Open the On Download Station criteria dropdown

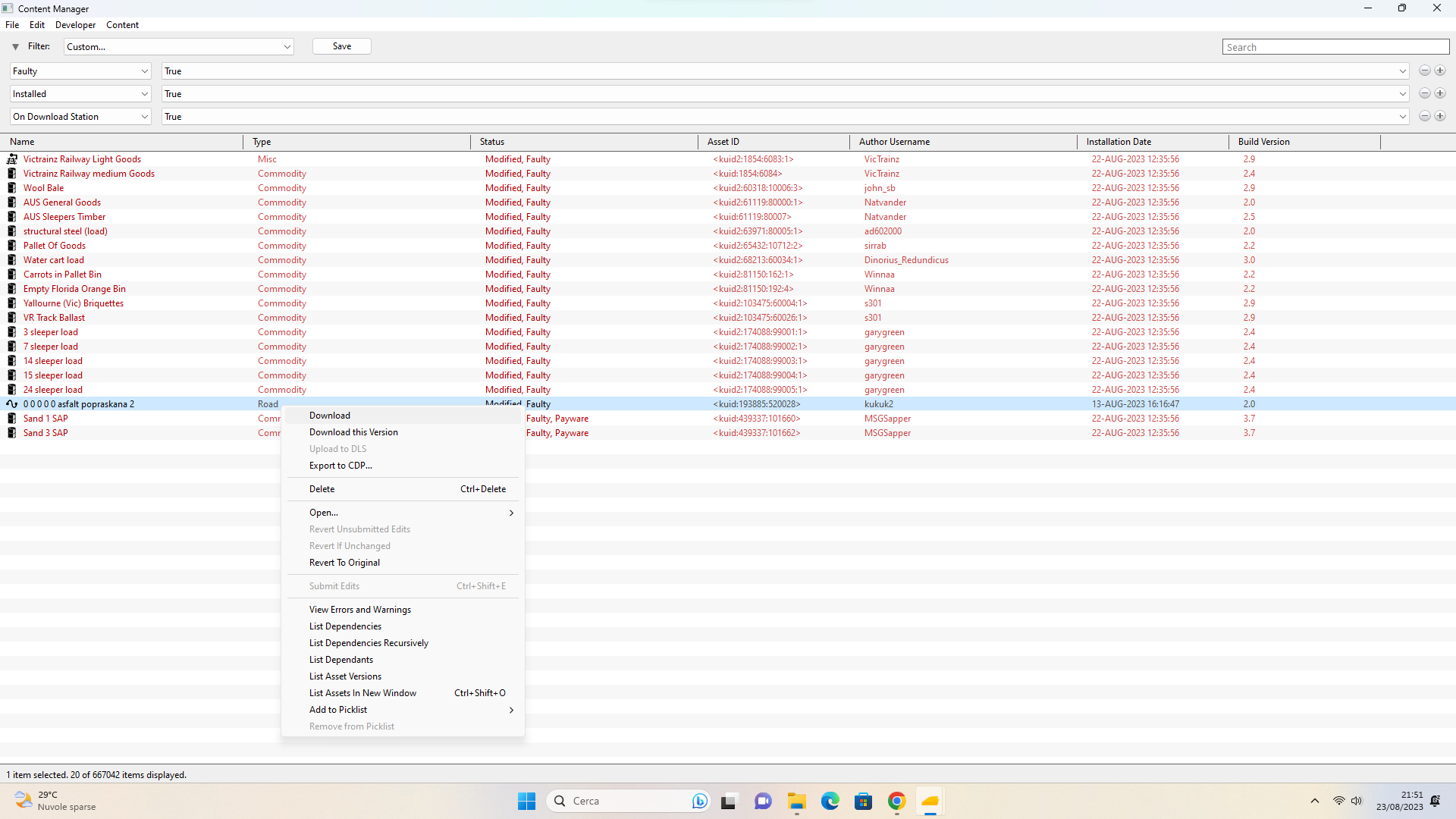80,117
